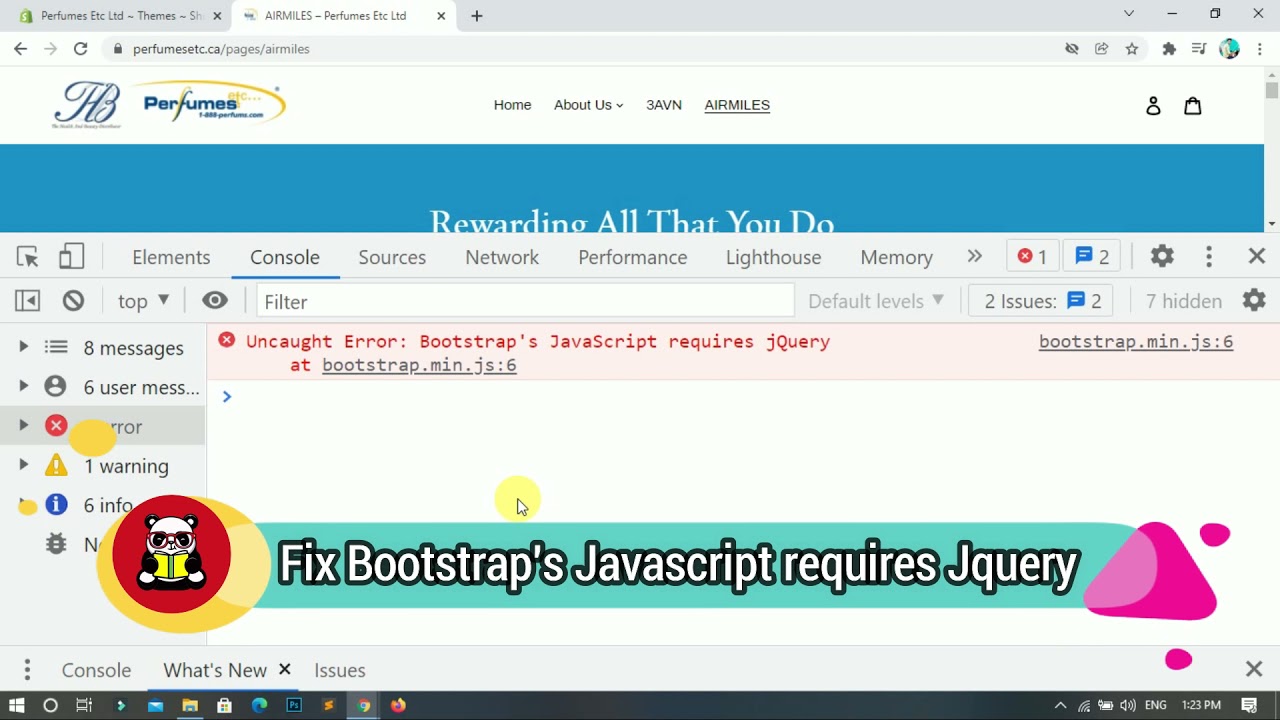
Task: Reload the current page
Action: point(80,48)
